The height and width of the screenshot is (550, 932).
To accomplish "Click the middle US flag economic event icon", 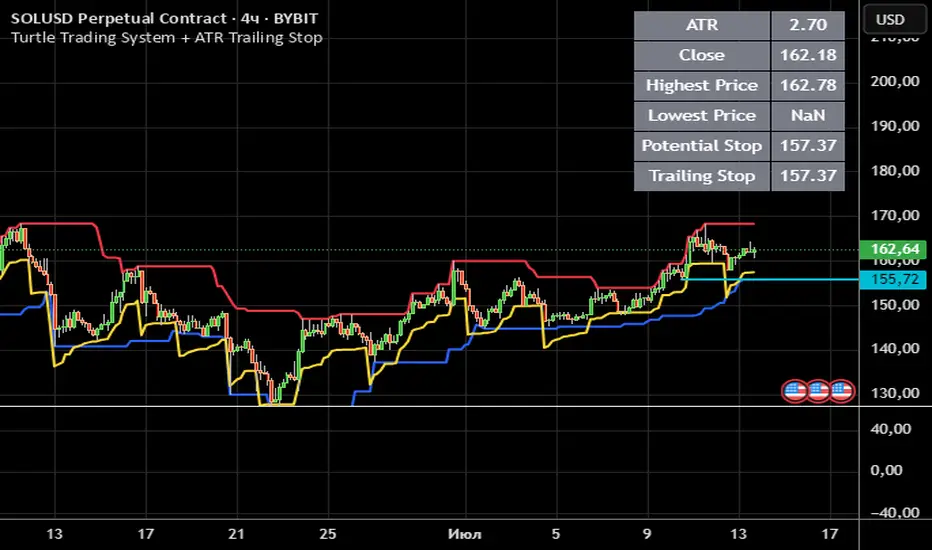I will pos(818,391).
